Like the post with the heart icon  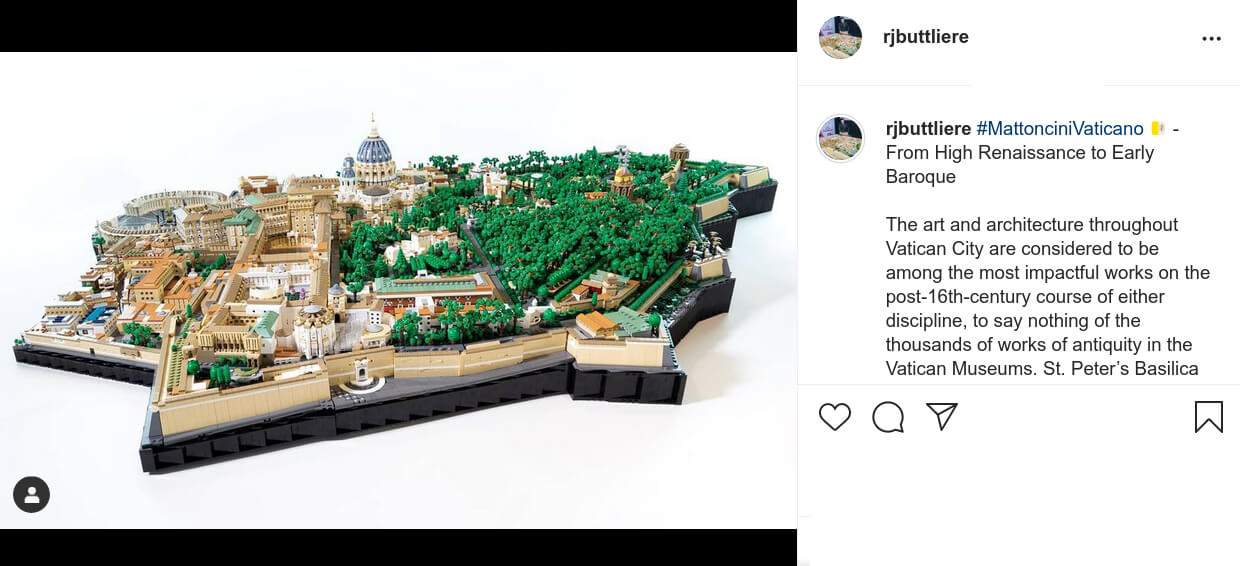[834, 417]
